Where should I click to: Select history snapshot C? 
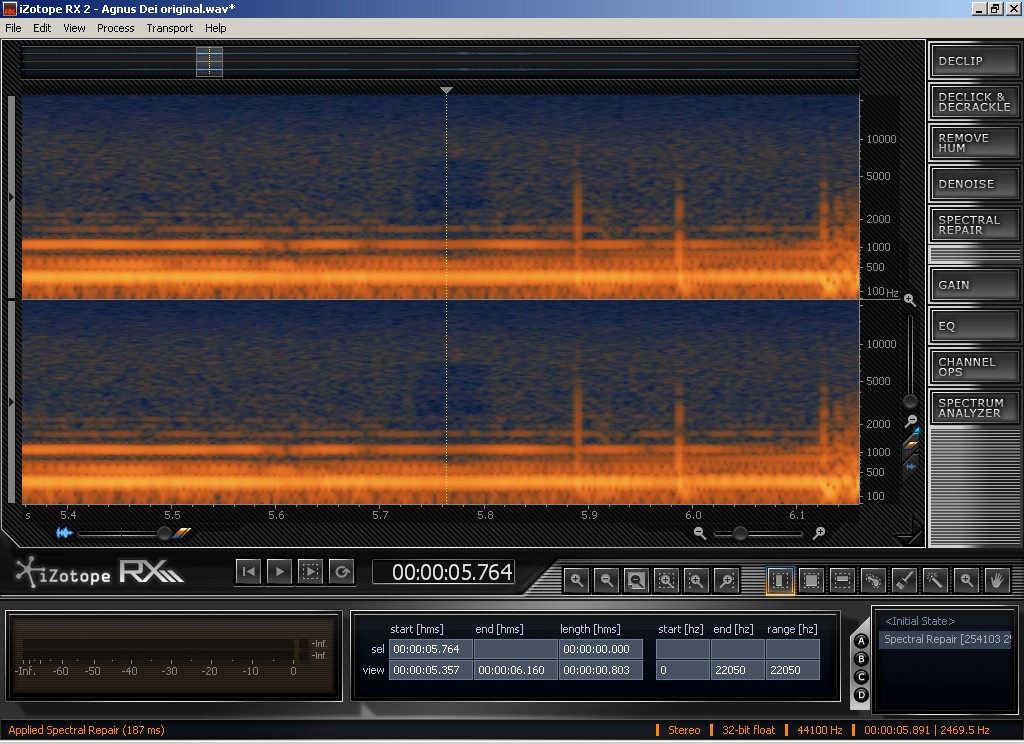pos(861,677)
